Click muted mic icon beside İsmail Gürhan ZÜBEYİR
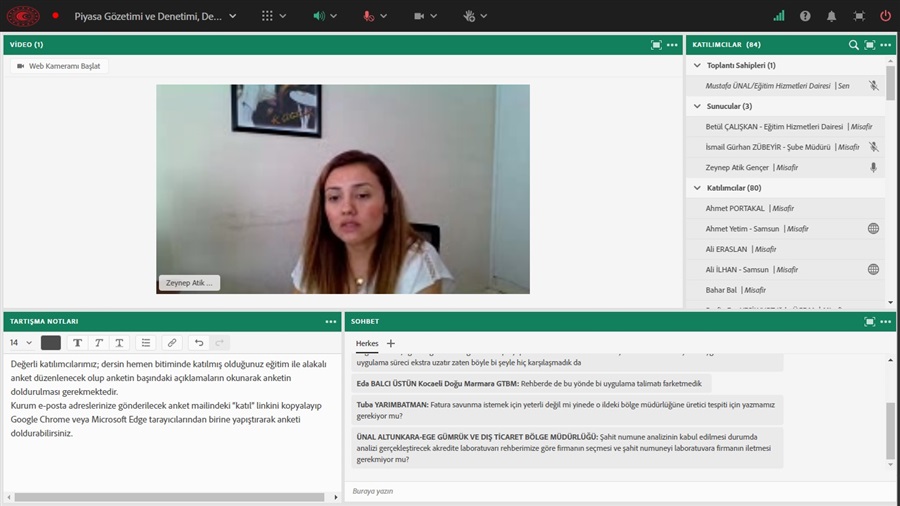This screenshot has height=506, width=900. coord(873,147)
